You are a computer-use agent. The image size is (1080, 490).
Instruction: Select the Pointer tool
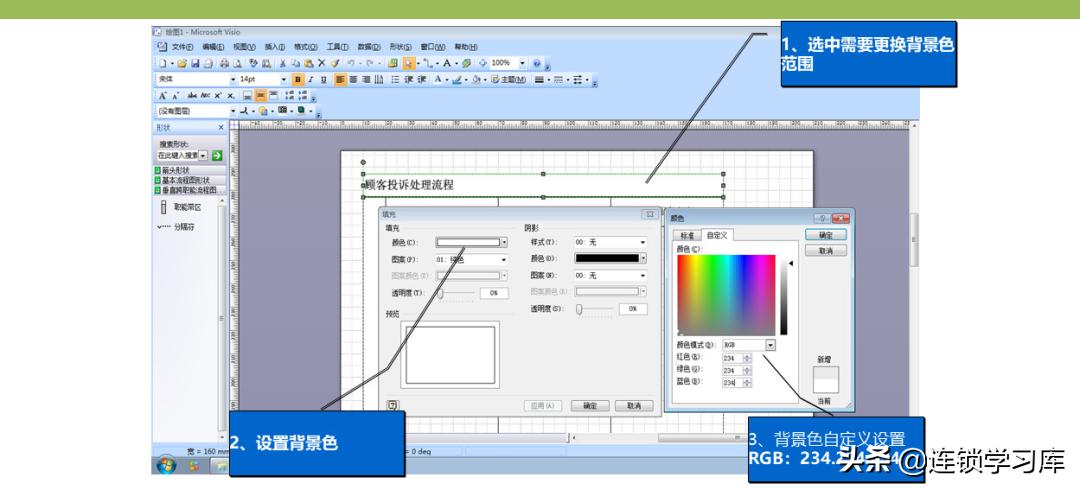408,63
